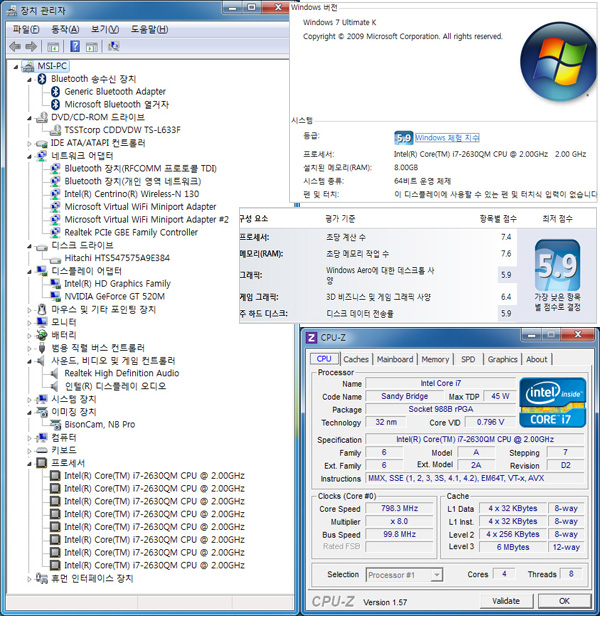Viewport: 600px width, 618px height.
Task: Click the Specification field in CPU-Z
Action: click(x=475, y=439)
